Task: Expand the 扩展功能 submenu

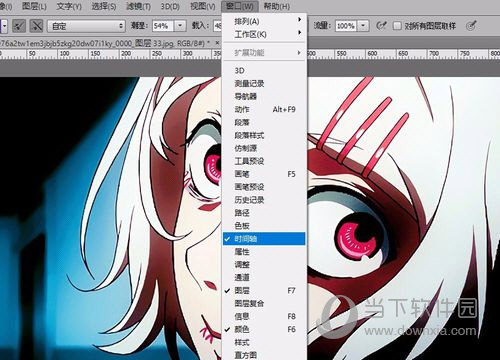Action: (x=264, y=53)
